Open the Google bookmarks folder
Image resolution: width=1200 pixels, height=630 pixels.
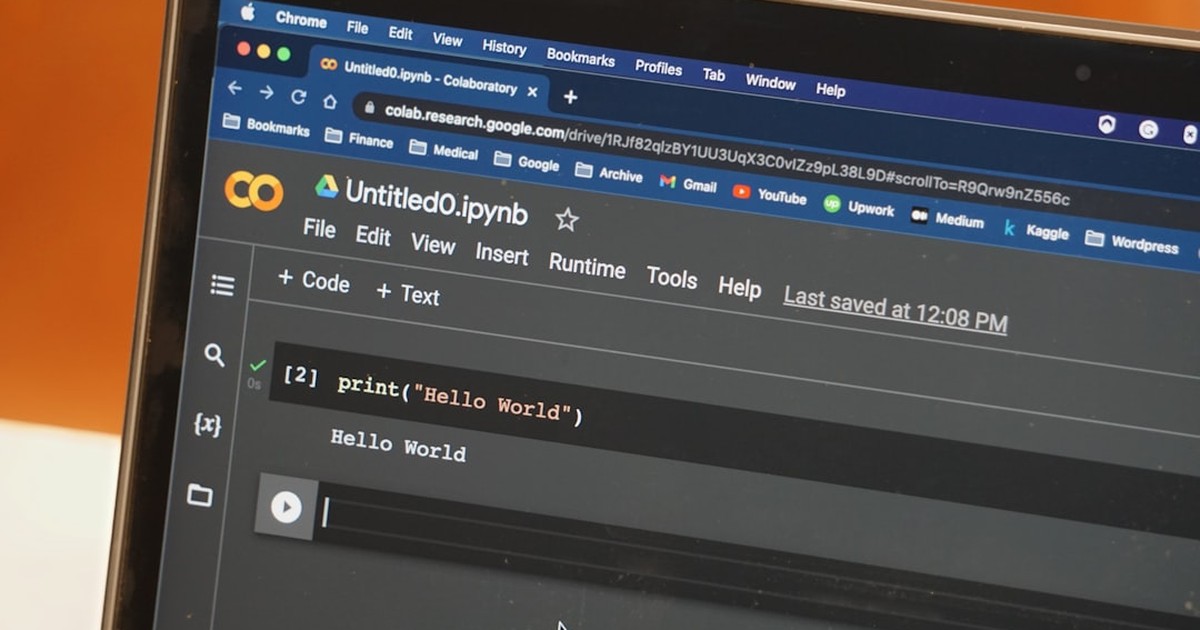[527, 162]
